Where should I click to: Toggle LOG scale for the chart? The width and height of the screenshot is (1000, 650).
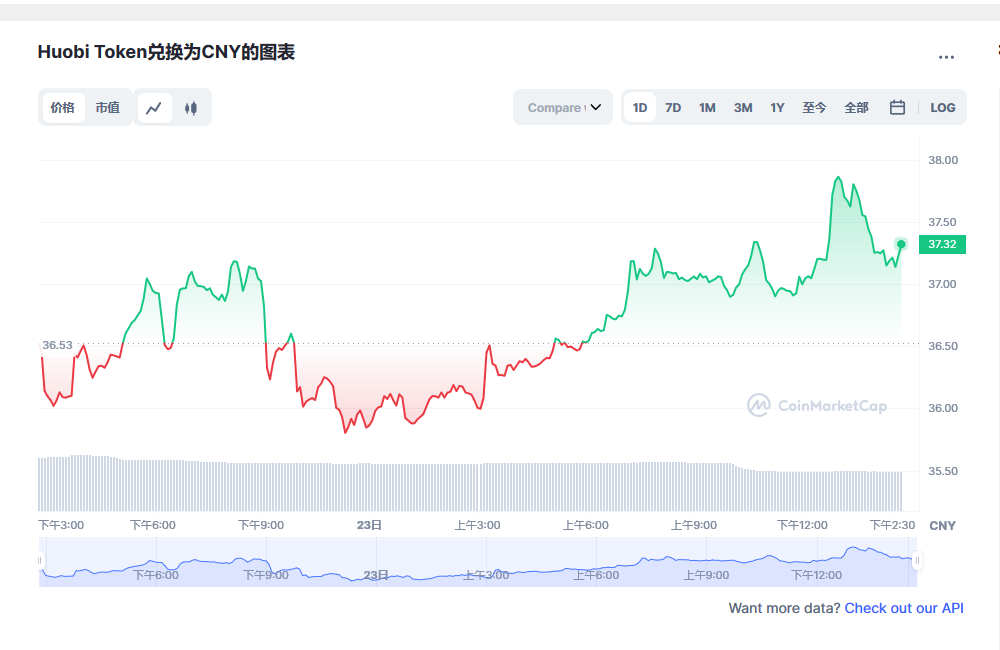pos(943,107)
